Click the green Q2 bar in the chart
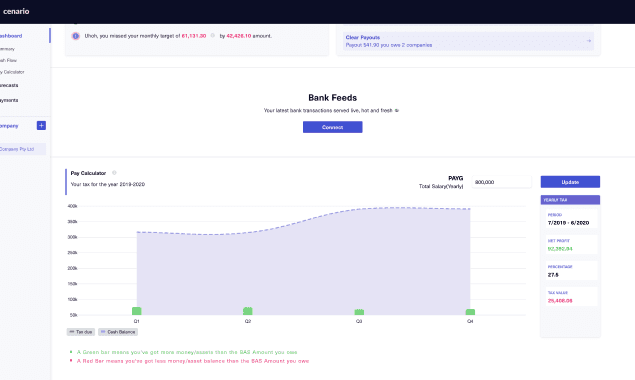This screenshot has height=380, width=635. pos(247,311)
